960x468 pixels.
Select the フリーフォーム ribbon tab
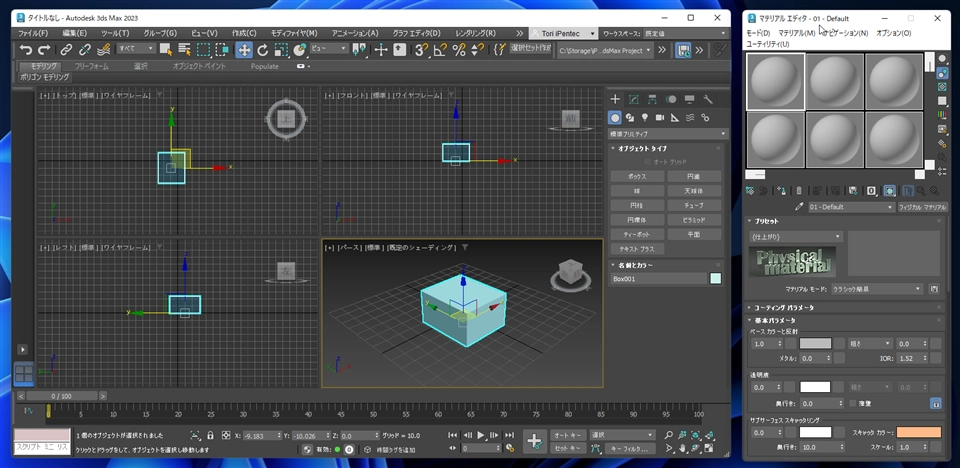coord(91,66)
